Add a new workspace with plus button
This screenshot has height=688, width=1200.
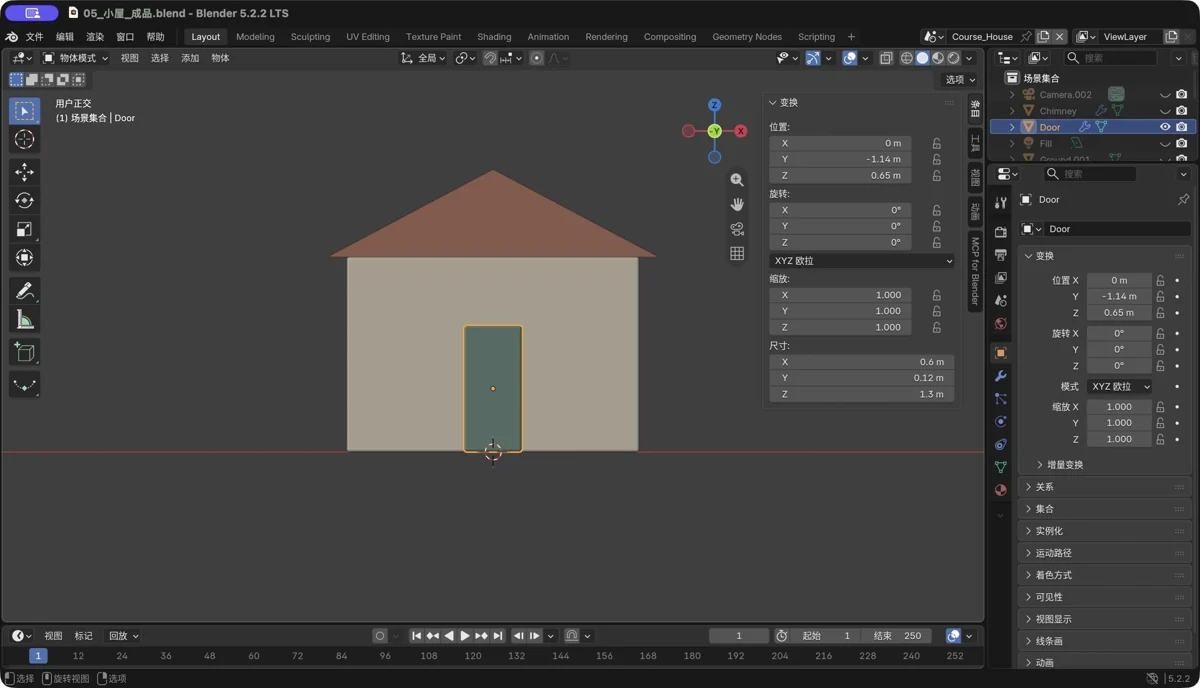851,37
